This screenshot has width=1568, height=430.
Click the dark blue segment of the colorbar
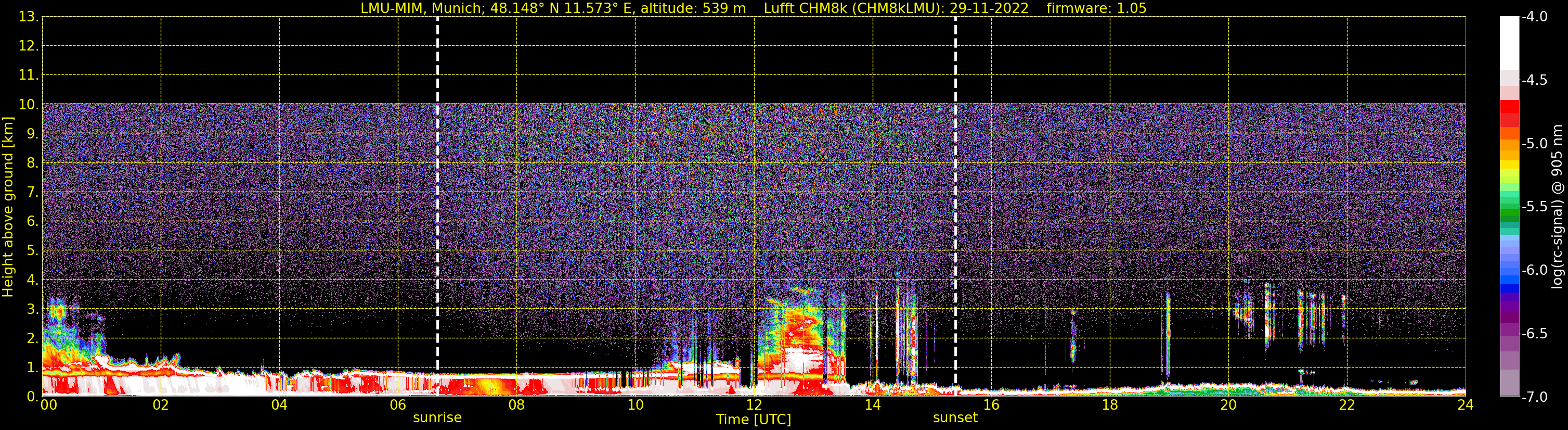[1510, 289]
